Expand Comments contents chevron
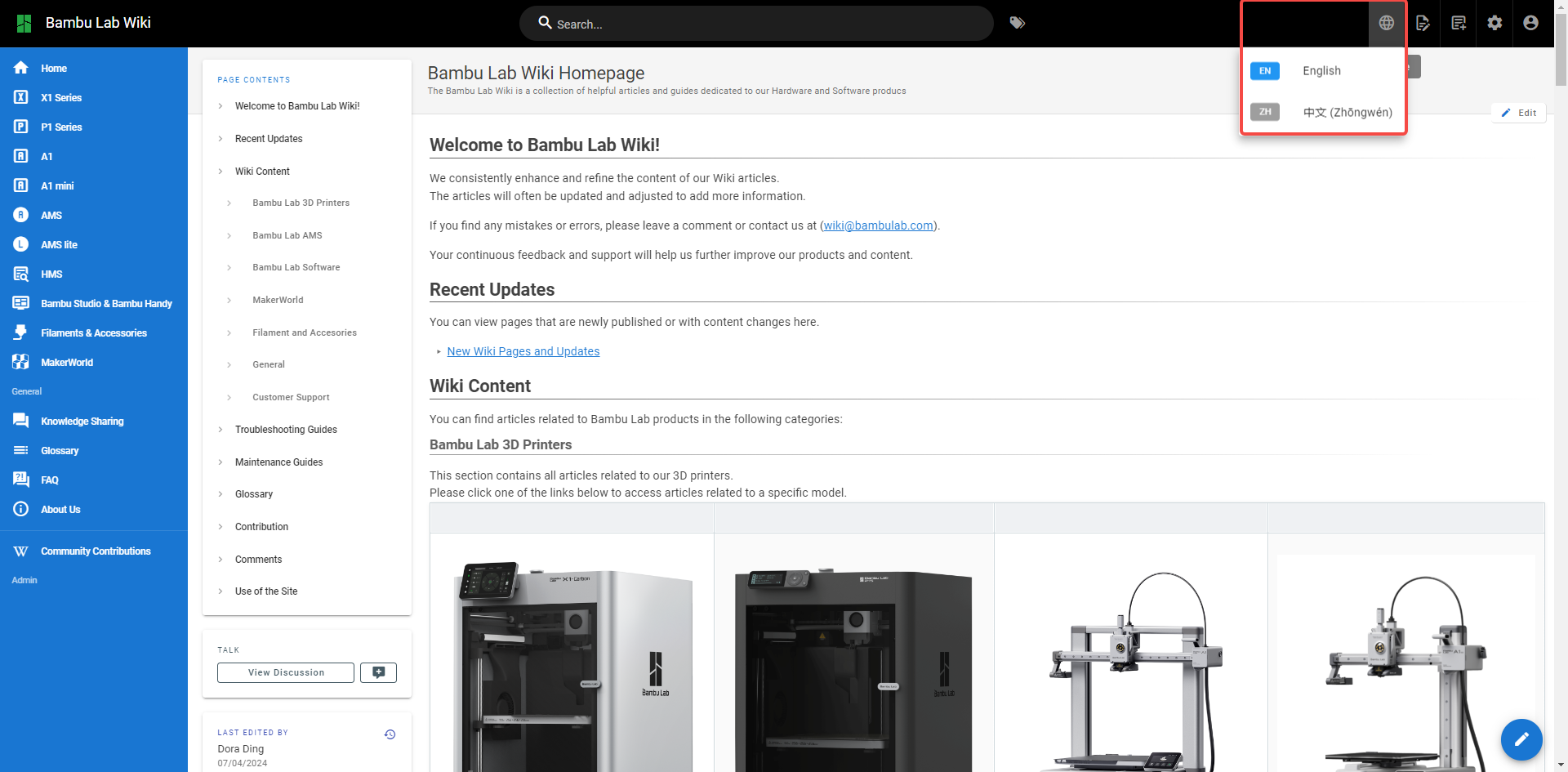The height and width of the screenshot is (772, 1568). pyautogui.click(x=220, y=560)
